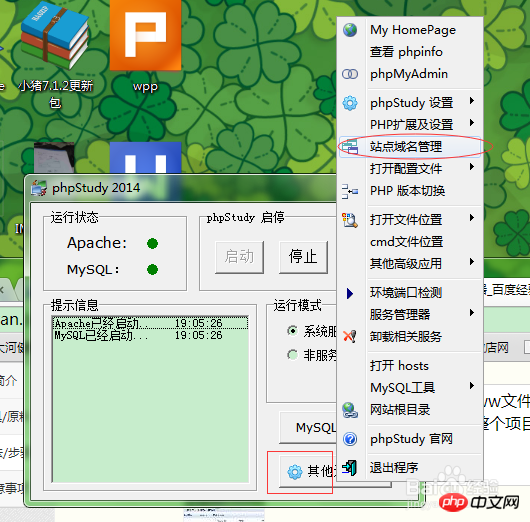Click the 网站根目录 globe-link icon
Image resolution: width=530 pixels, height=522 pixels.
[x=350, y=410]
